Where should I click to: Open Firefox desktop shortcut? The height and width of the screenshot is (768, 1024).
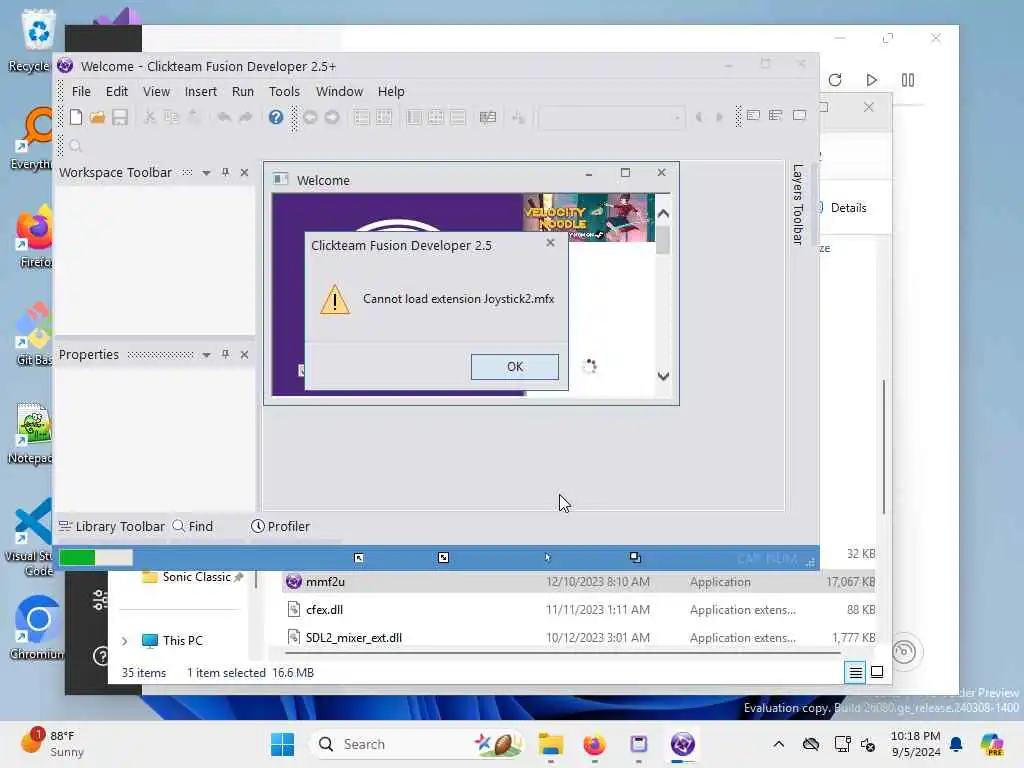(33, 238)
